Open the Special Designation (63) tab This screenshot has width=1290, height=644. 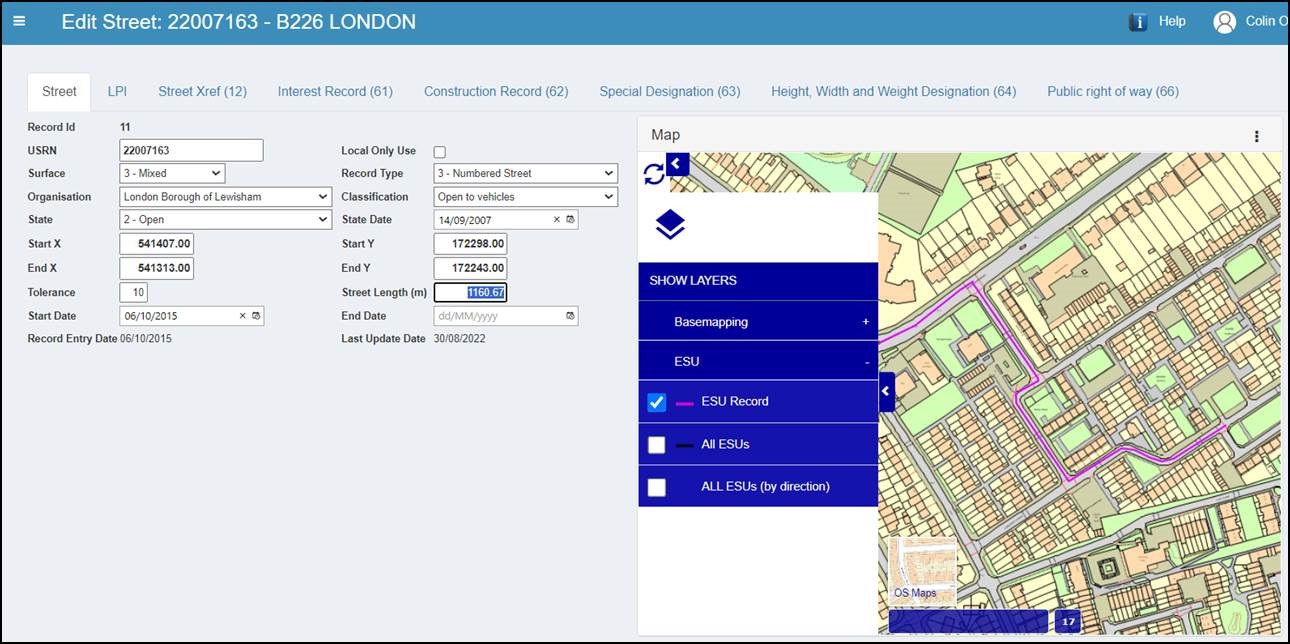click(x=670, y=91)
